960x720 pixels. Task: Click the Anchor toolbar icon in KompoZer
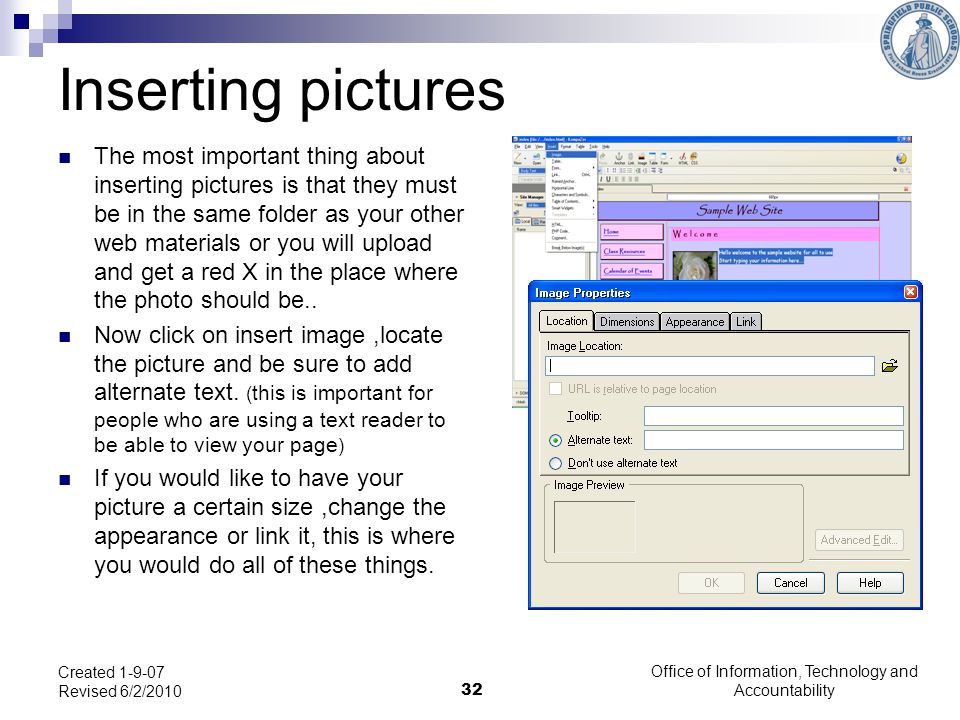(x=620, y=159)
